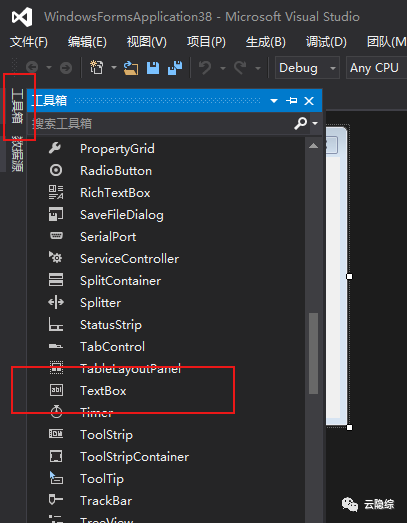Click the SaveFileDialog text label
This screenshot has height=523, width=407.
coord(122,215)
